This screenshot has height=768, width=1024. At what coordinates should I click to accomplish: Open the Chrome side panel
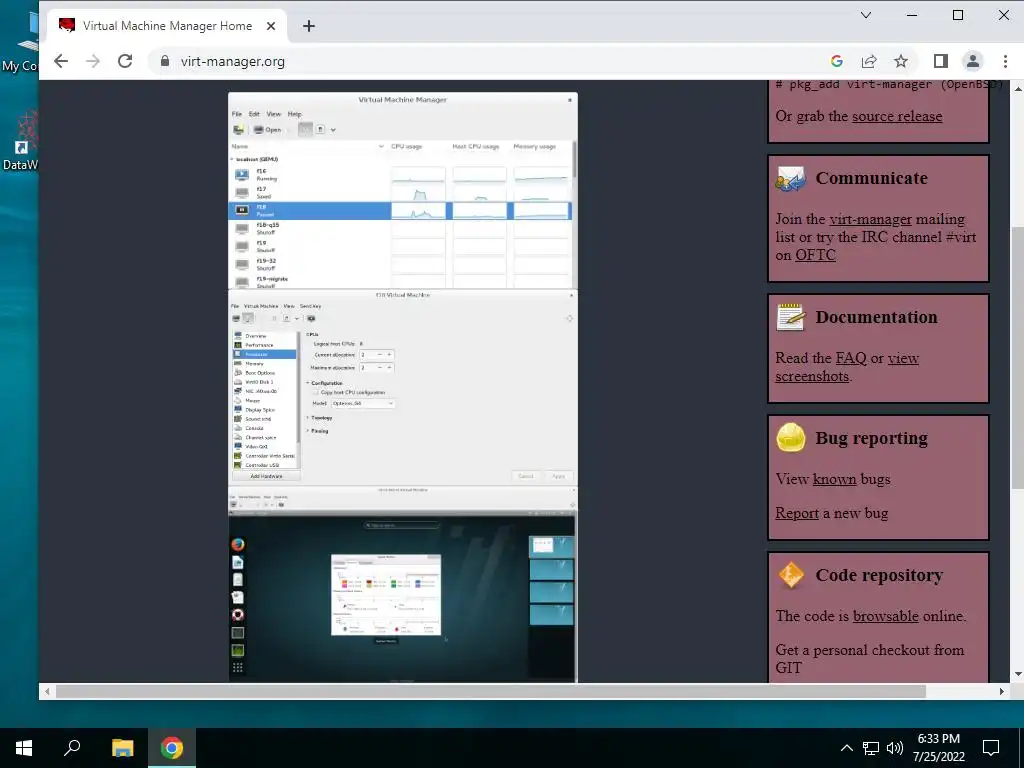pyautogui.click(x=940, y=61)
